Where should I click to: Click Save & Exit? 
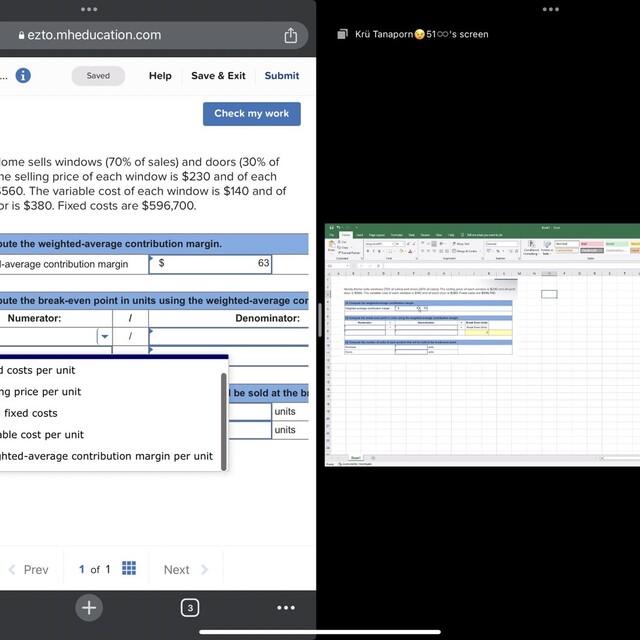218,76
